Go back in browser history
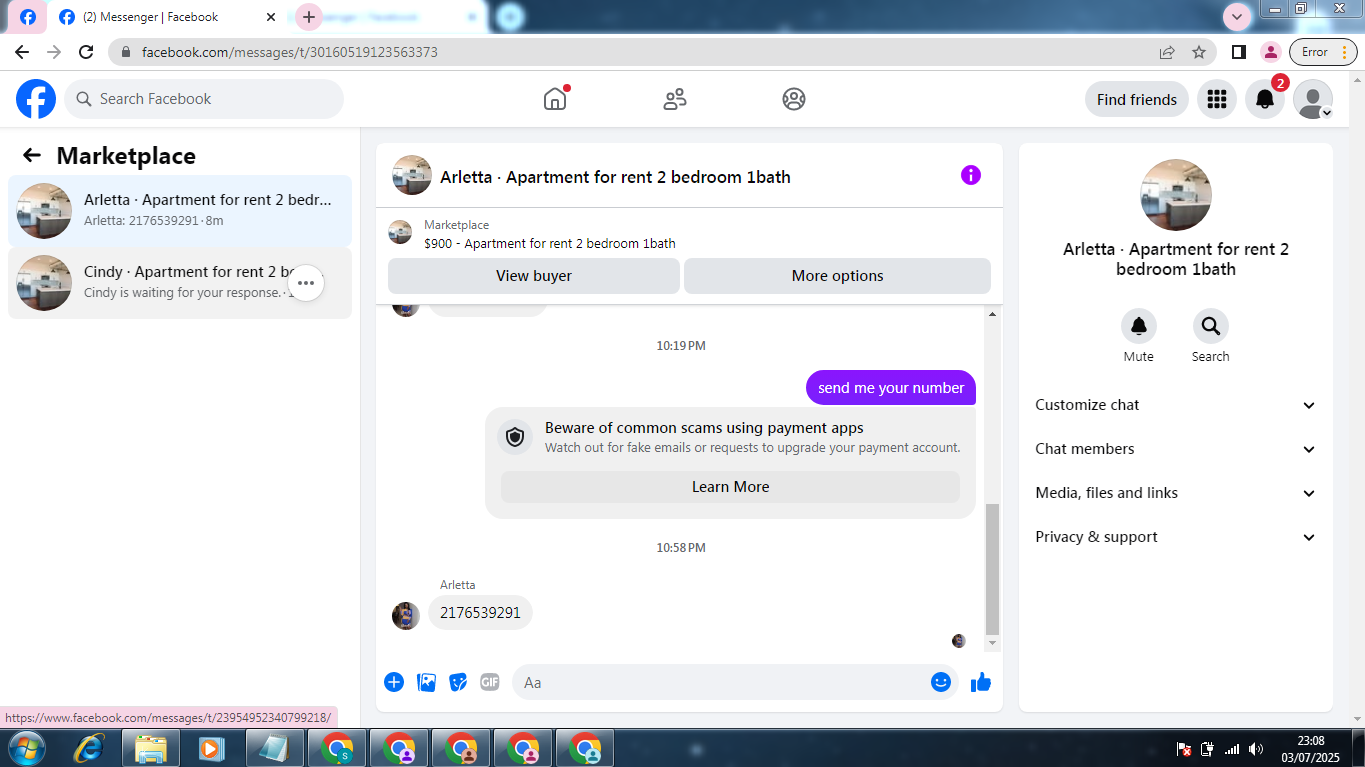Viewport: 1365px width, 767px height. coord(22,52)
